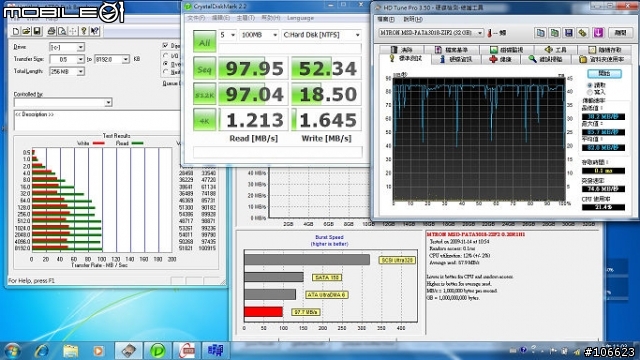Click question-mark Help icon in ATTO toolbar
640x360 pixels.
point(84,31)
